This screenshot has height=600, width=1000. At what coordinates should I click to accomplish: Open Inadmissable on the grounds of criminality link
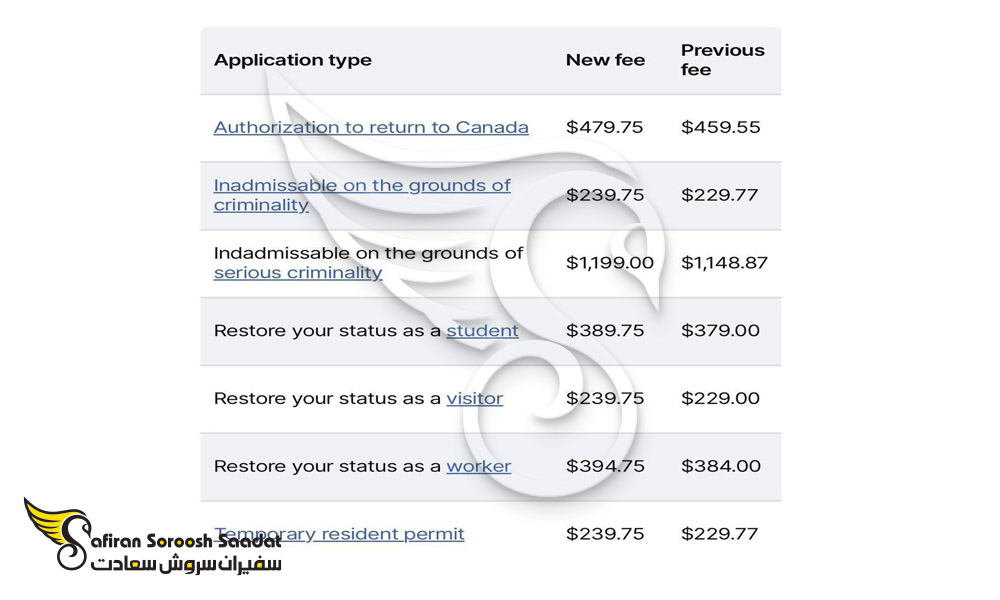(362, 195)
